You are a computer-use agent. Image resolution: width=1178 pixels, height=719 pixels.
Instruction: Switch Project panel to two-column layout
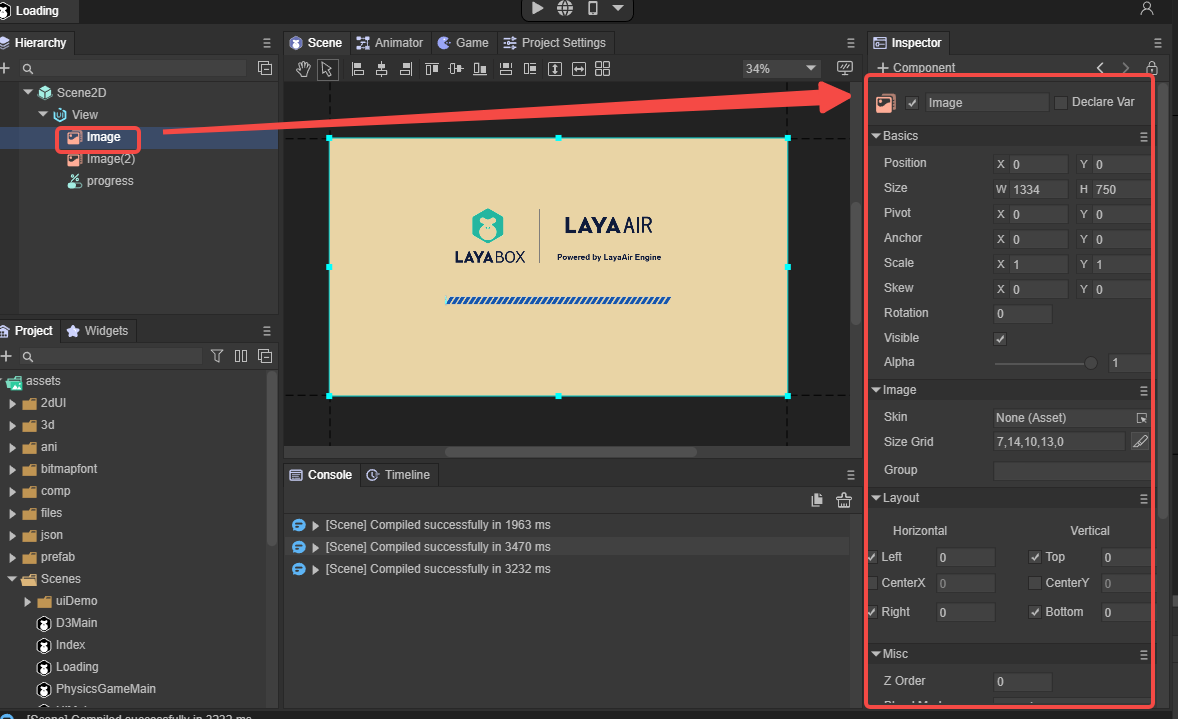241,356
